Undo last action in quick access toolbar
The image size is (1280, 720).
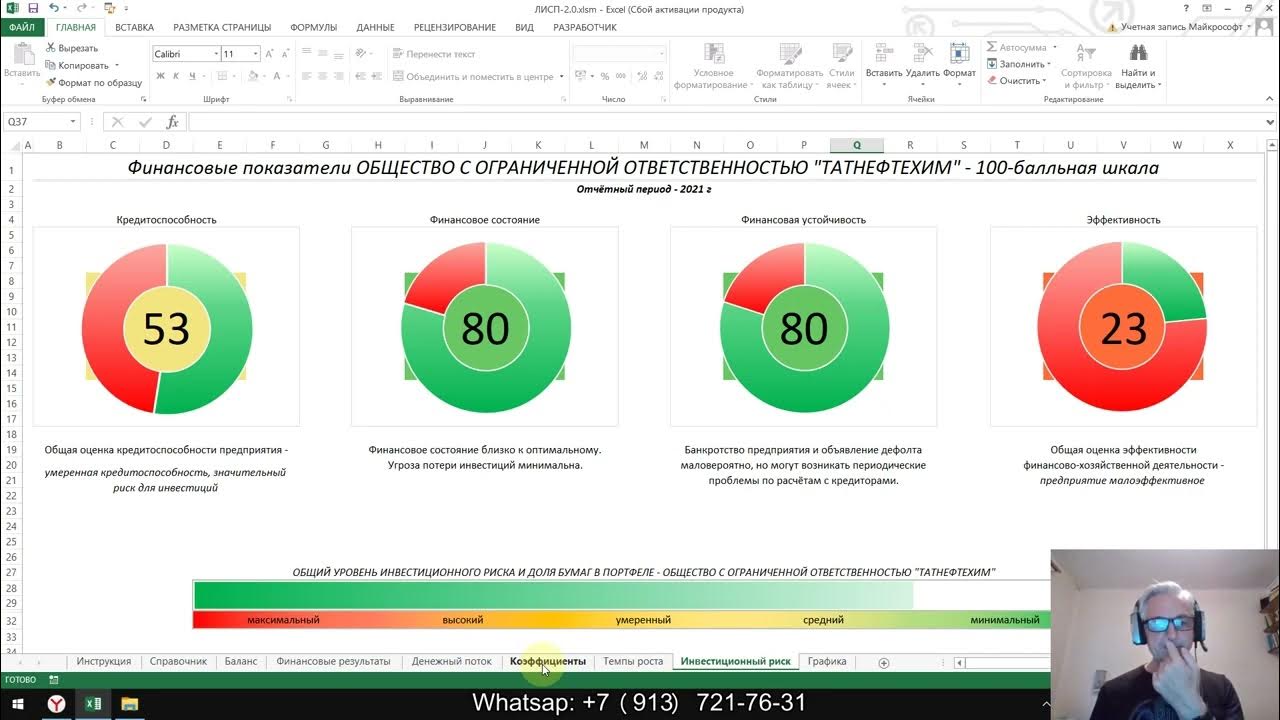click(x=52, y=8)
